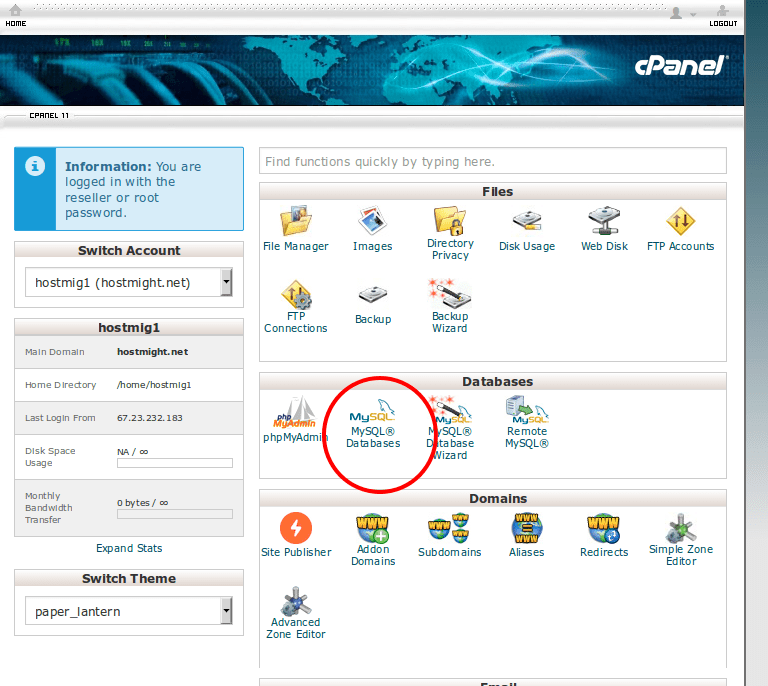768x686 pixels.
Task: Click the last login IP 67.23.232.183
Action: 149,418
